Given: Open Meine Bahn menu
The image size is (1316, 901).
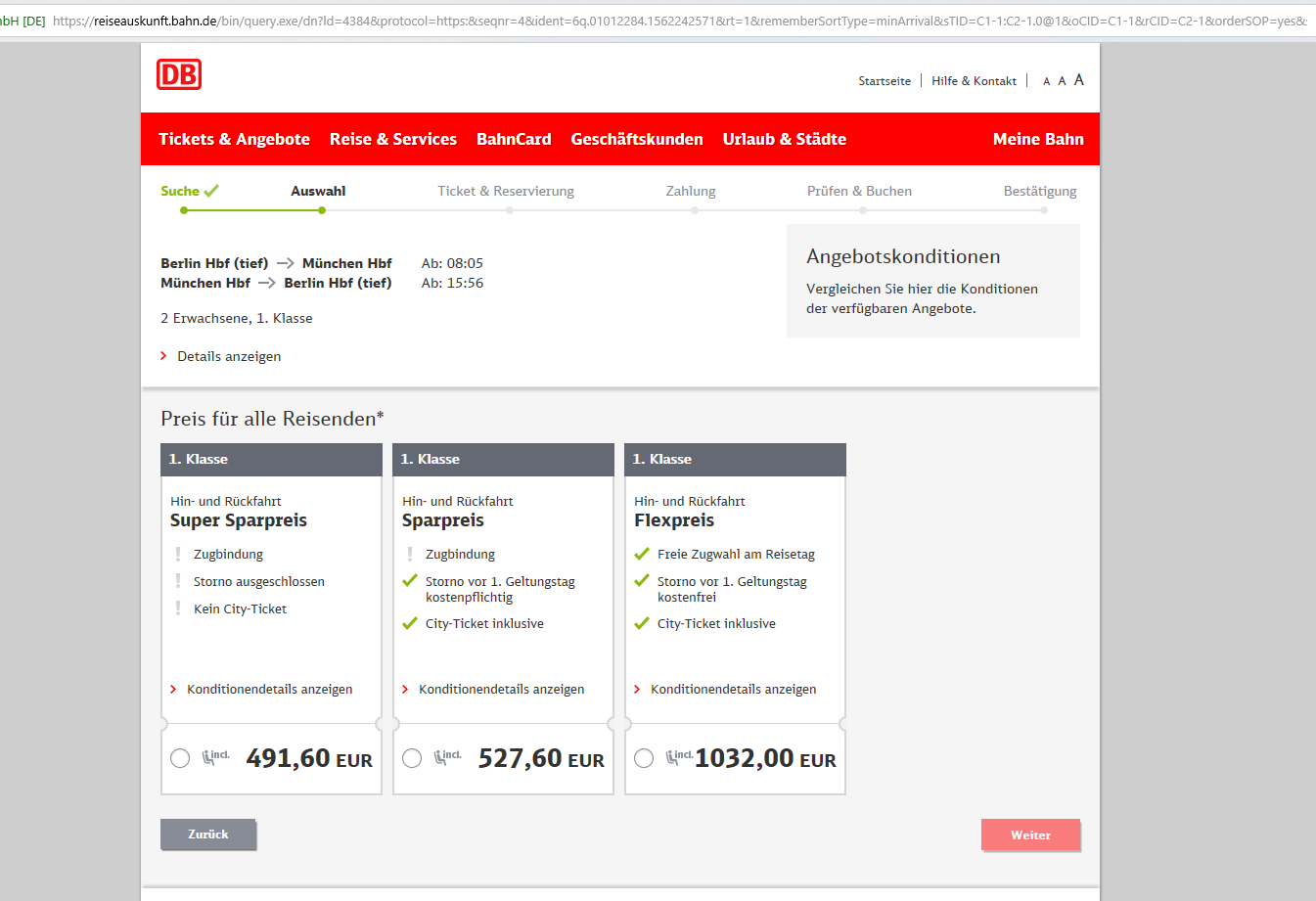Looking at the screenshot, I should tap(1038, 139).
